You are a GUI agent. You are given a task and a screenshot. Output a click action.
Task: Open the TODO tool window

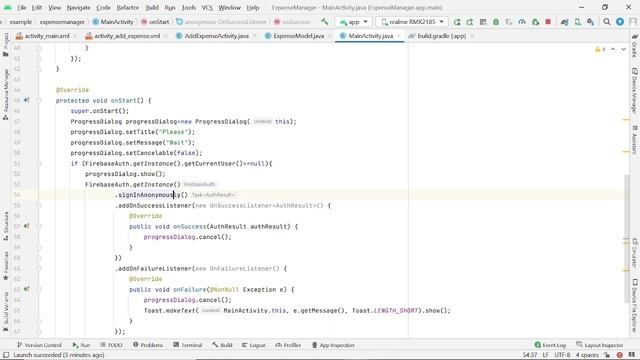[x=111, y=345]
